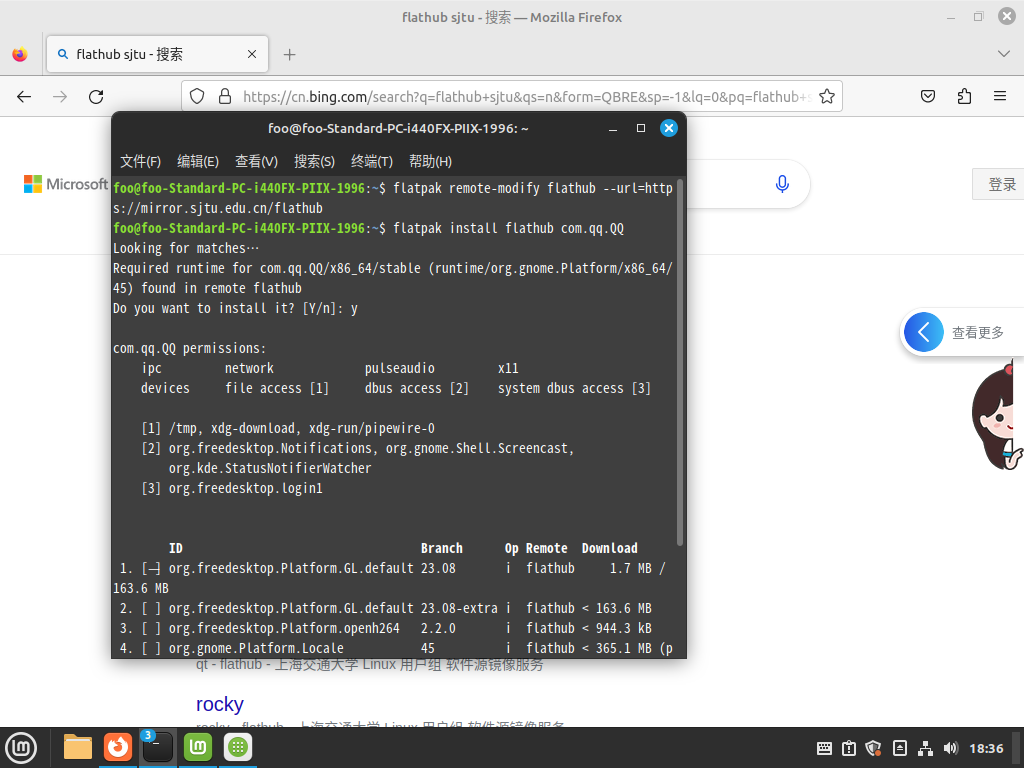This screenshot has width=1024, height=768.
Task: Open the 文件(F) menu in terminal
Action: [x=140, y=161]
